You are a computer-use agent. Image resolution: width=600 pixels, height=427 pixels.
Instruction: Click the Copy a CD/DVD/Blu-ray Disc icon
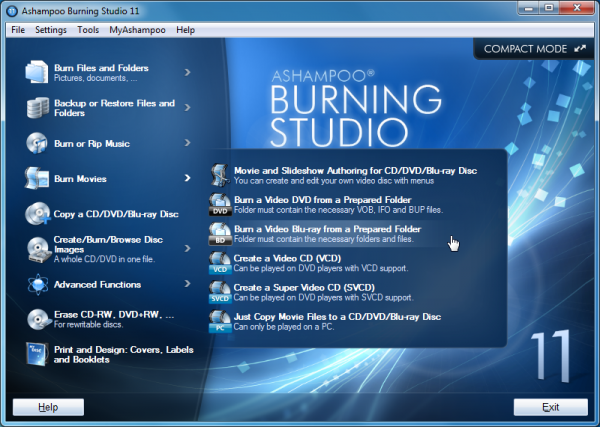click(x=38, y=214)
